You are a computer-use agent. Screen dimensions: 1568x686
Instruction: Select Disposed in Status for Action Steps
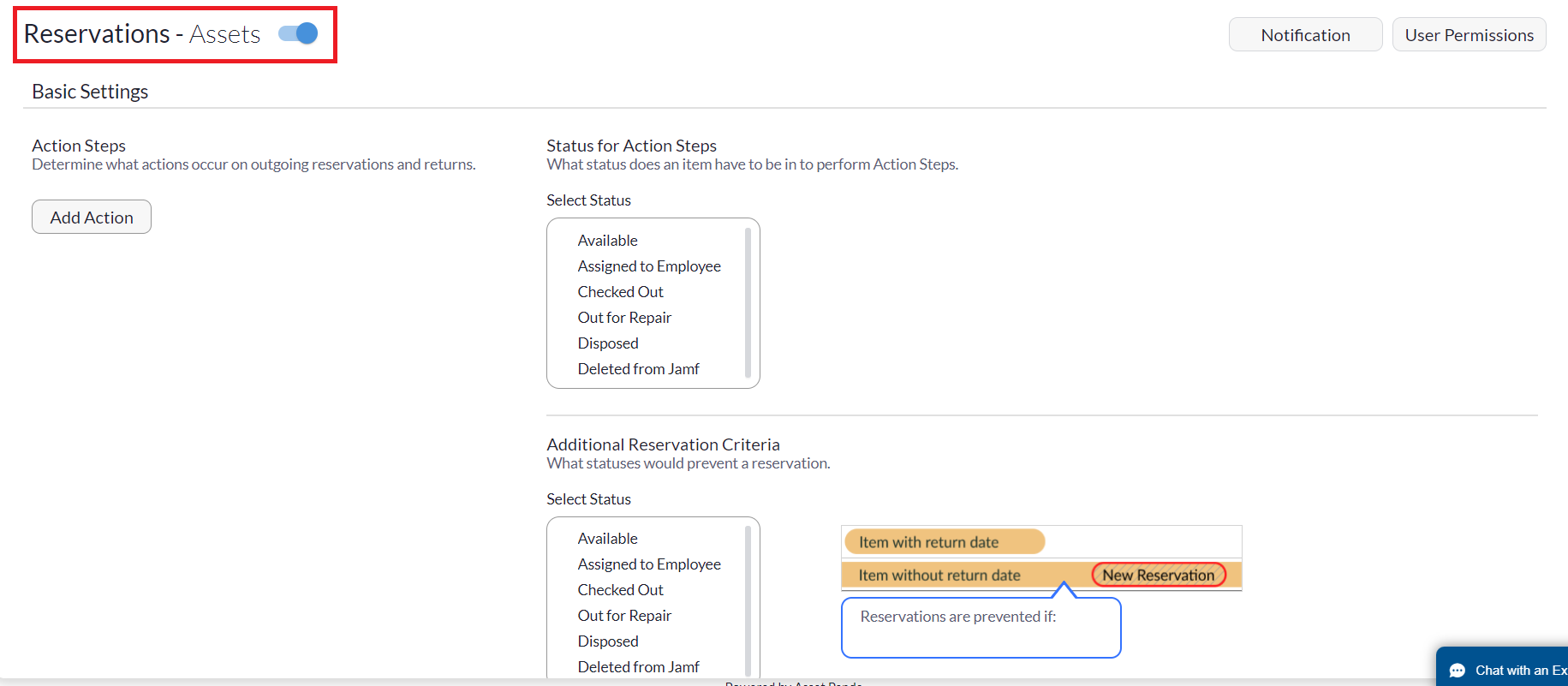[x=608, y=343]
